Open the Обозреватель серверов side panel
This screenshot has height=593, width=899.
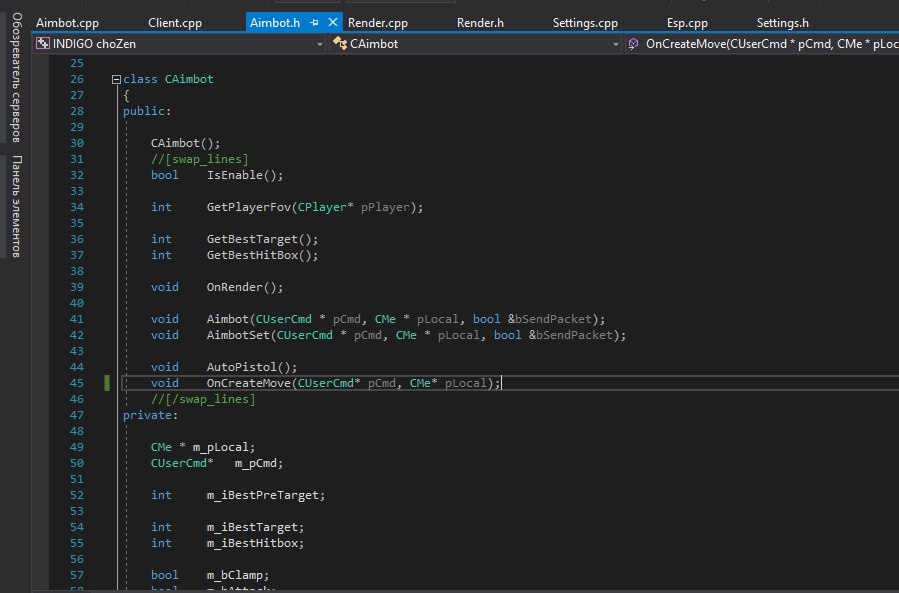pos(15,79)
